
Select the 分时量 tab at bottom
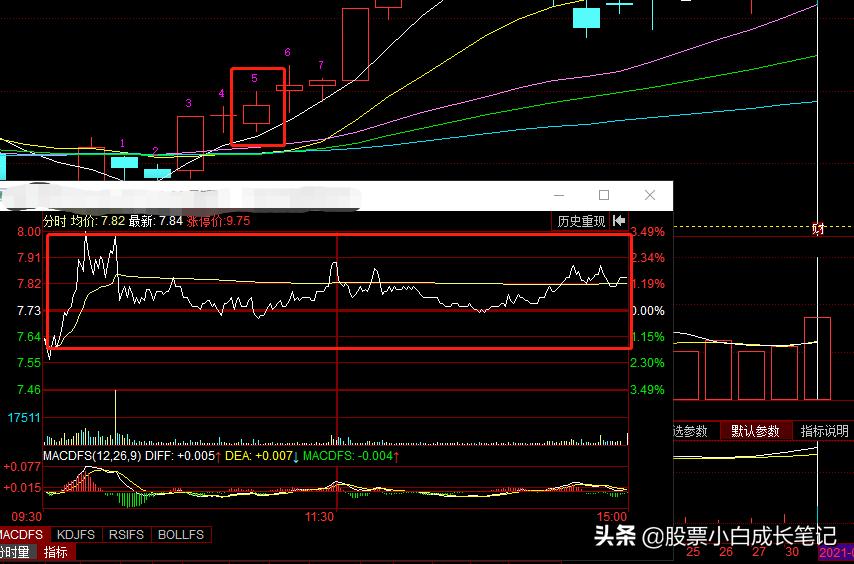[x=16, y=552]
